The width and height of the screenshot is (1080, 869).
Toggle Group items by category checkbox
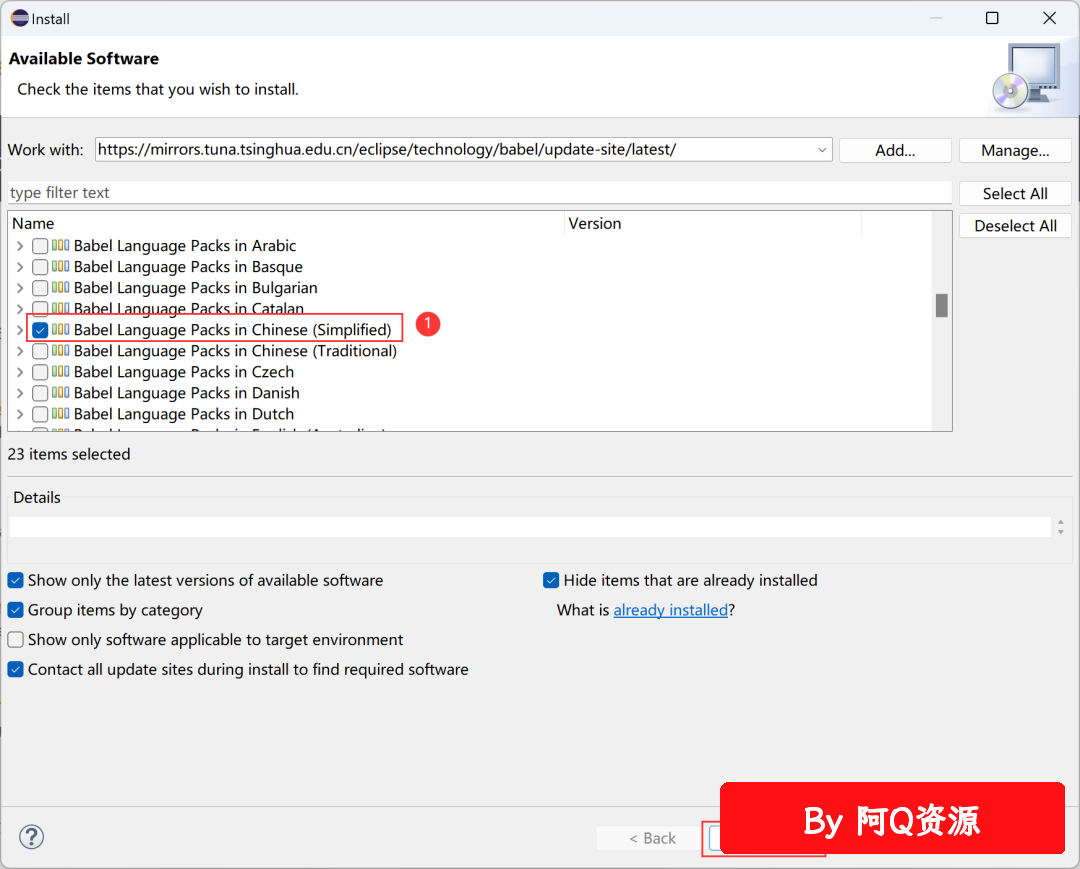pyautogui.click(x=15, y=610)
